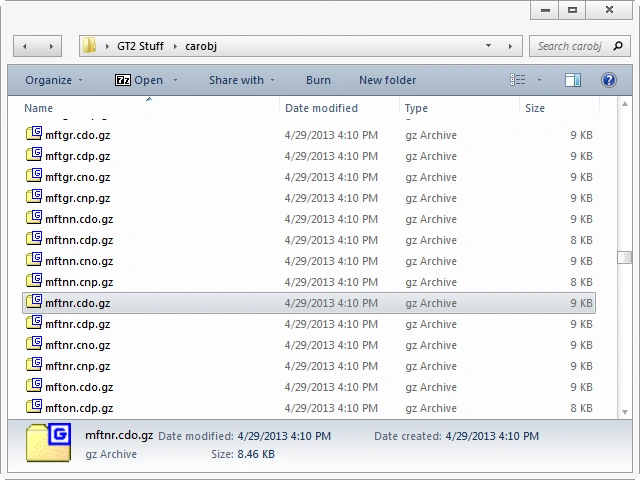Click the scroll down arrow
This screenshot has width=640, height=480.
pos(624,412)
